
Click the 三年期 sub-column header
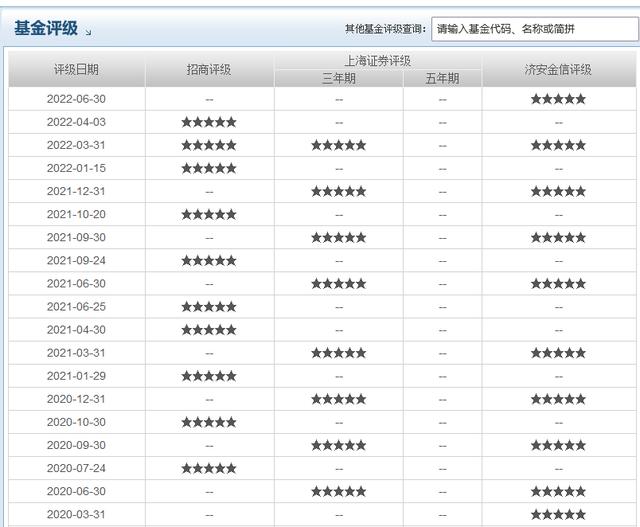coord(339,78)
